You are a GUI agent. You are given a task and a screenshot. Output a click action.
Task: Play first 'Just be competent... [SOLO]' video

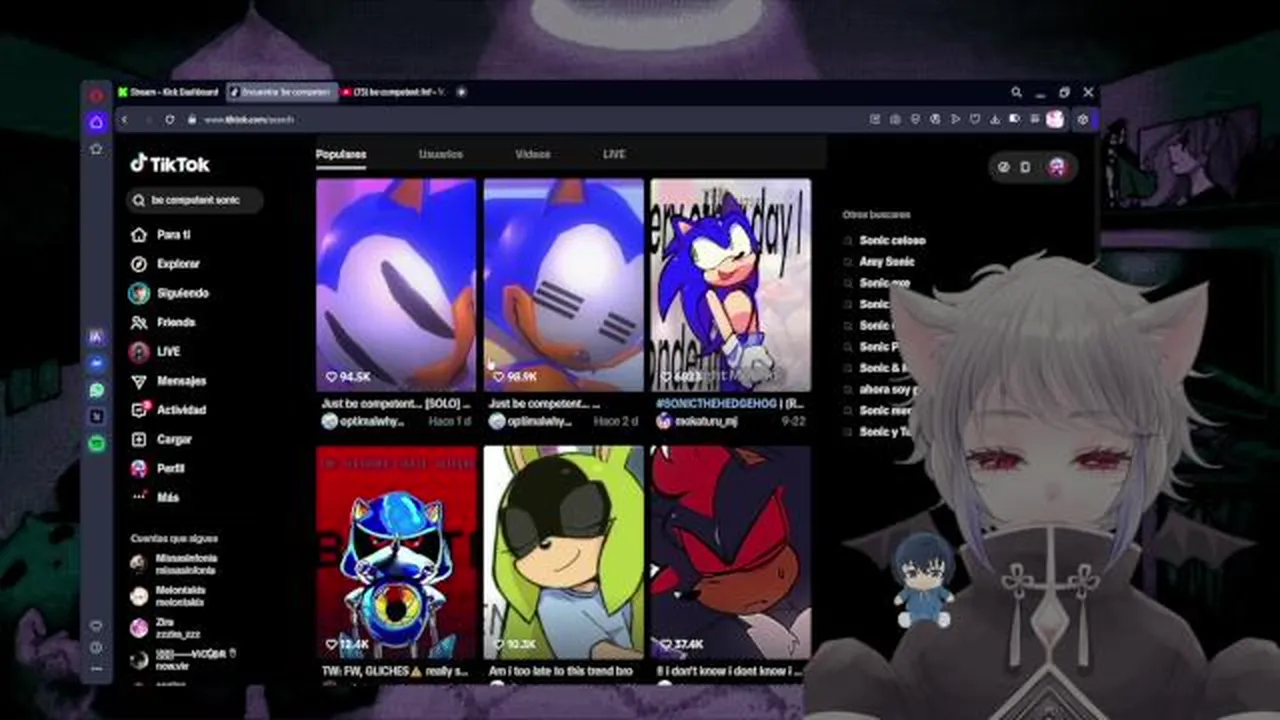[x=396, y=285]
